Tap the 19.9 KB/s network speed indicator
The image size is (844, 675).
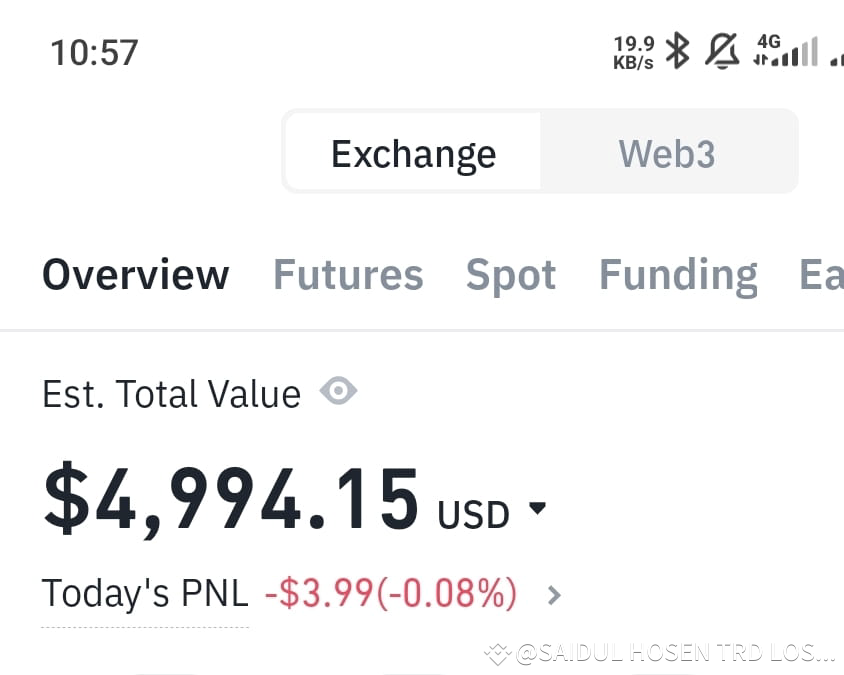click(x=634, y=52)
